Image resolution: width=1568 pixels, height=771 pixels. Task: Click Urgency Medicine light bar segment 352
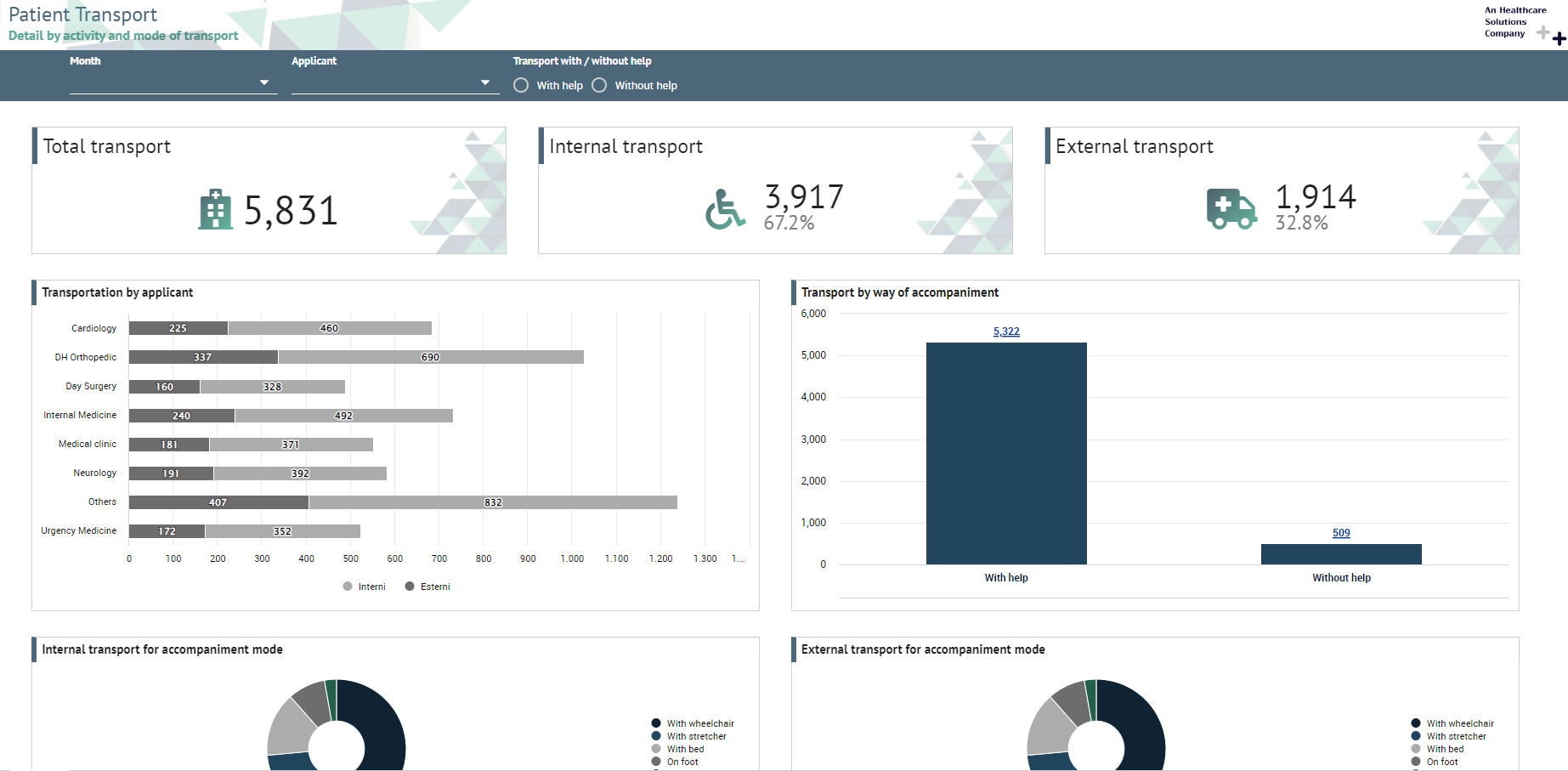point(282,531)
